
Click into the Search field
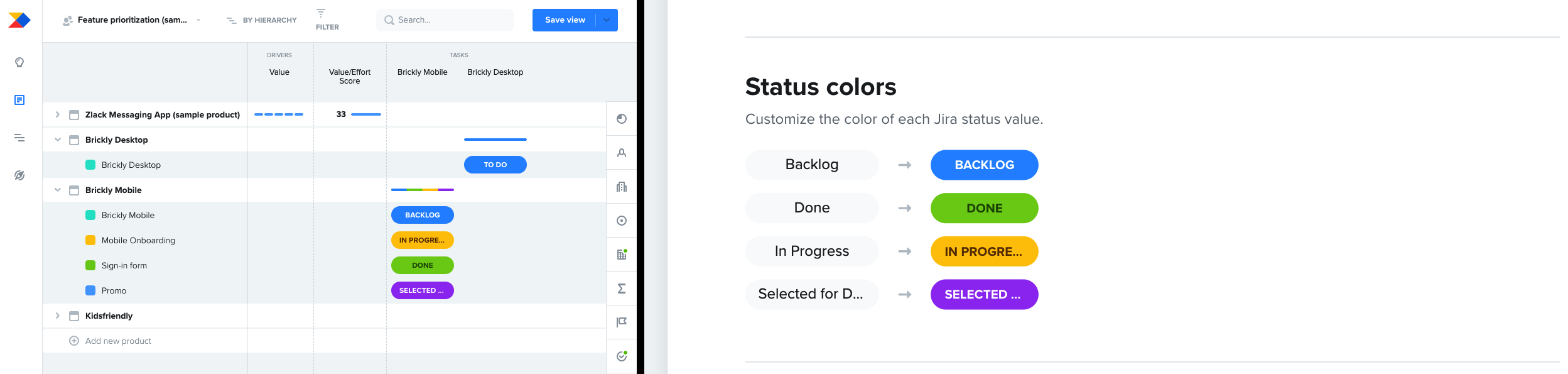click(x=445, y=20)
